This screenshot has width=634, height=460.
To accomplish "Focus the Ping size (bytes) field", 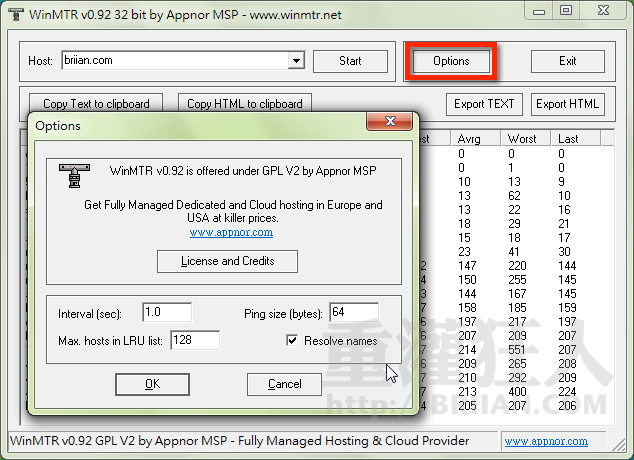I will click(353, 313).
